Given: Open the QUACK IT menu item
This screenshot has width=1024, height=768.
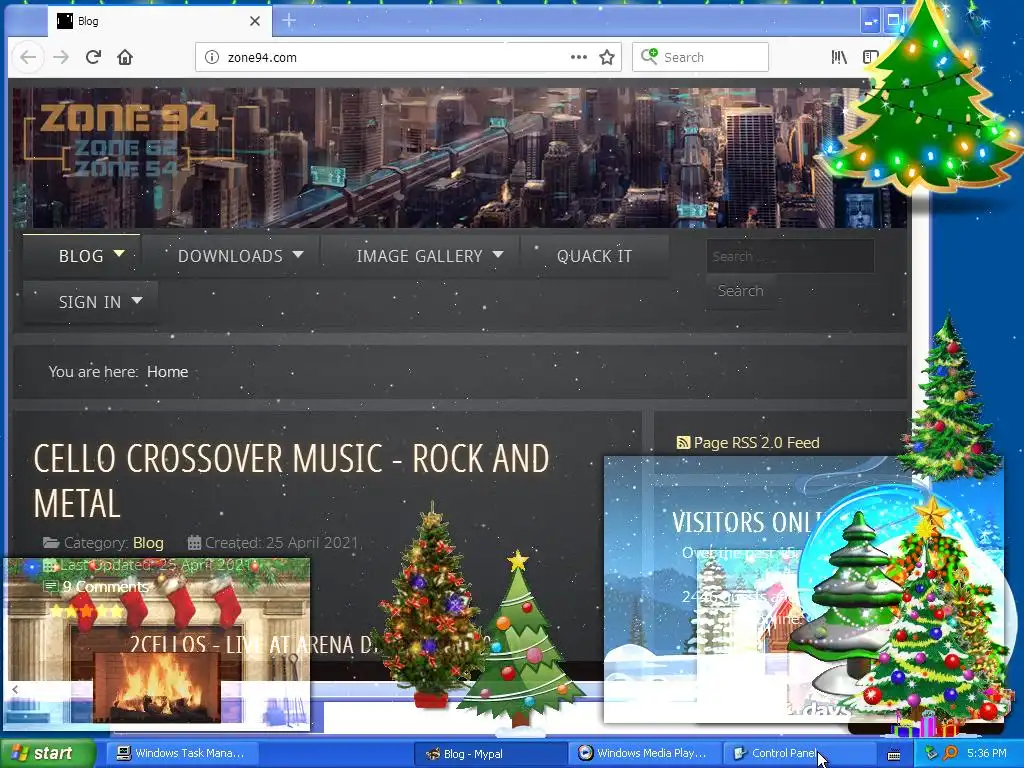Looking at the screenshot, I should point(594,256).
